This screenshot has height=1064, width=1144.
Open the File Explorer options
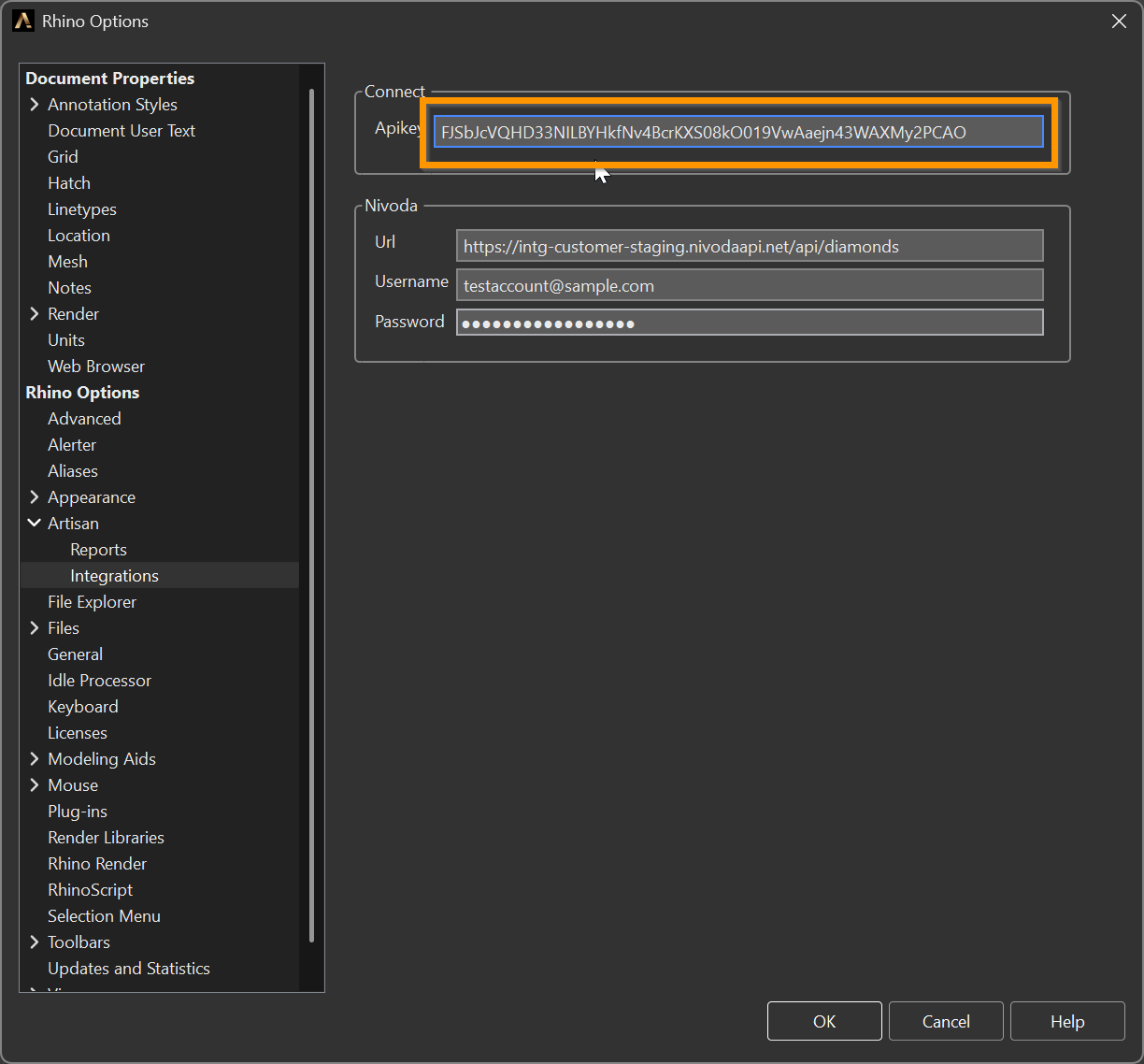tap(92, 602)
